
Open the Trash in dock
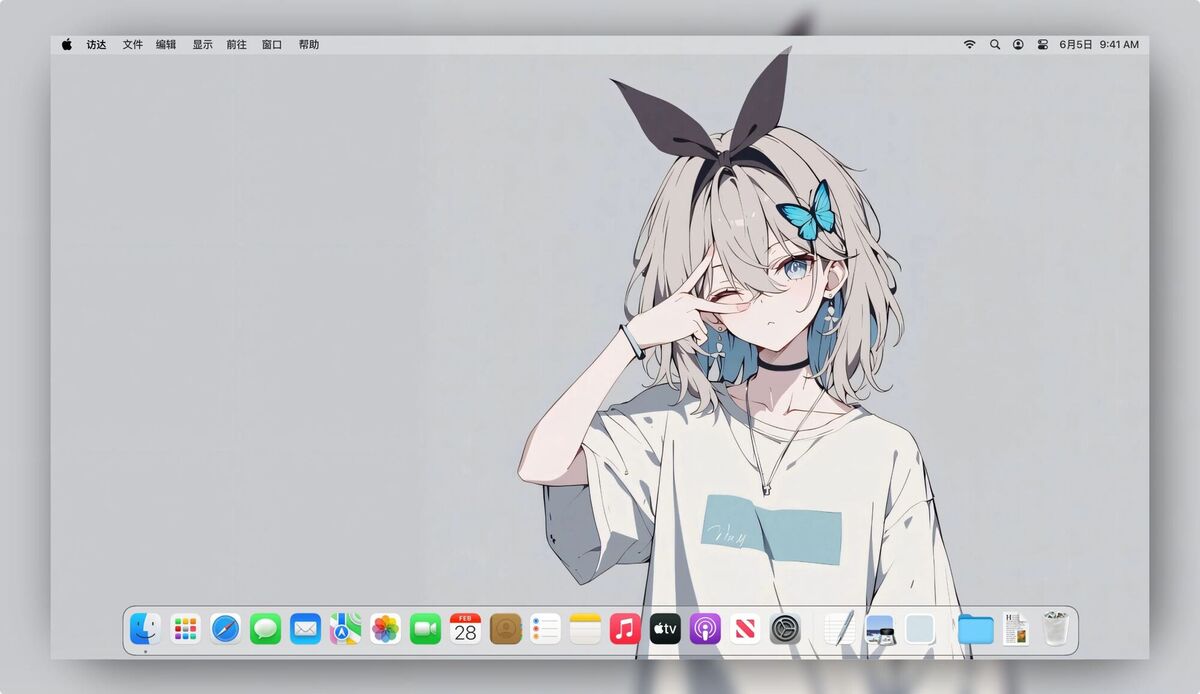click(x=1055, y=629)
